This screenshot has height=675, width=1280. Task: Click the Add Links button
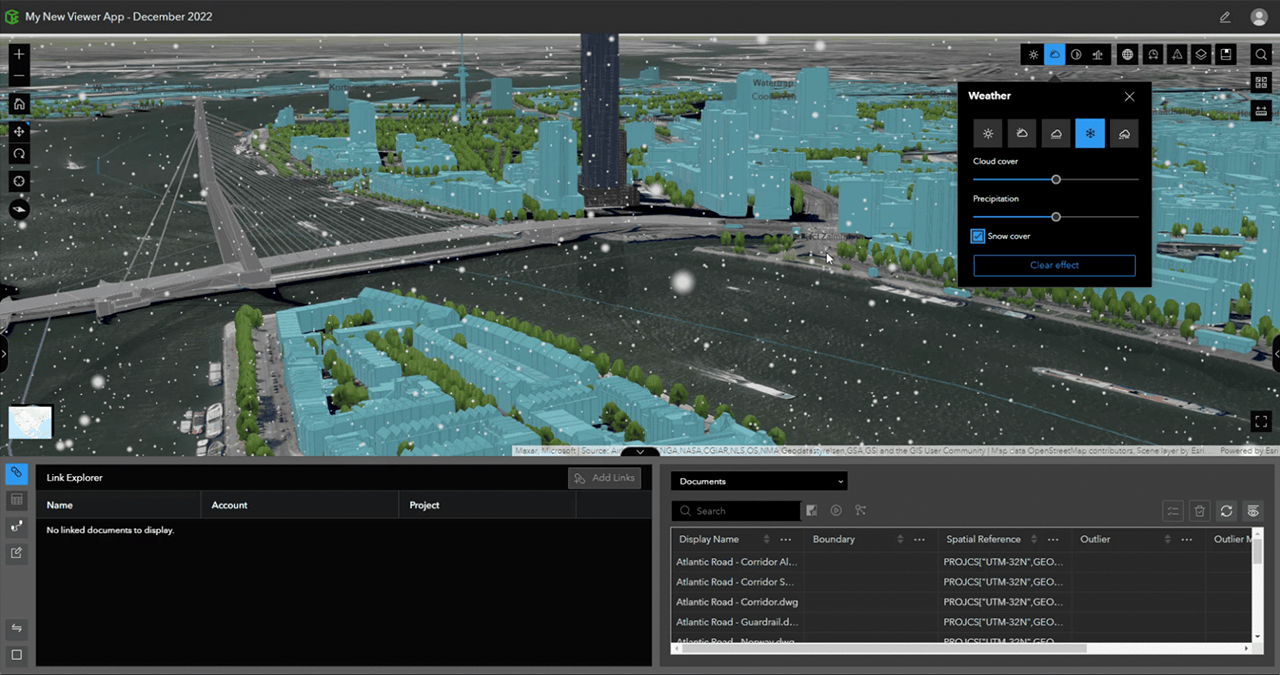click(x=604, y=478)
